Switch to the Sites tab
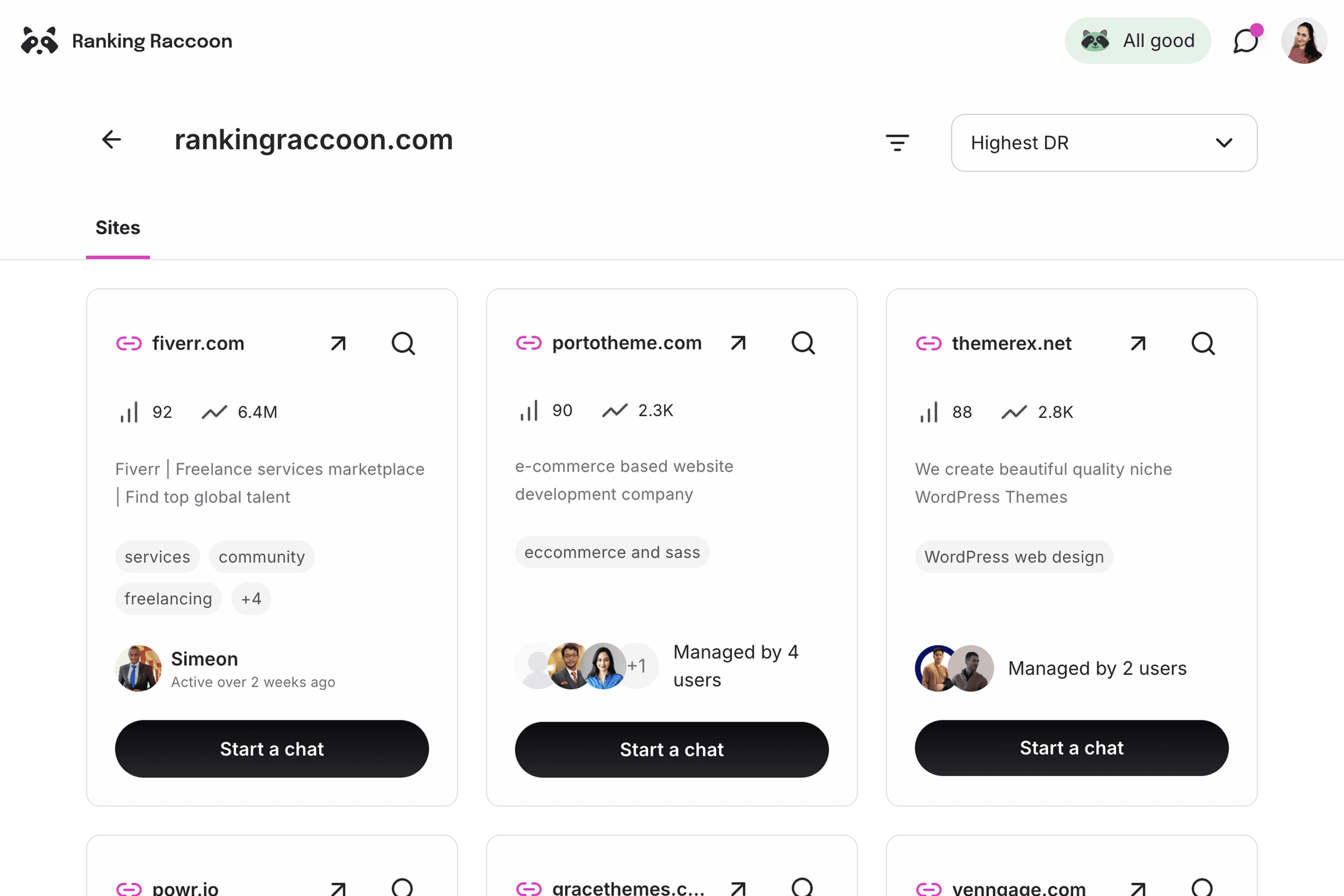 [x=118, y=228]
